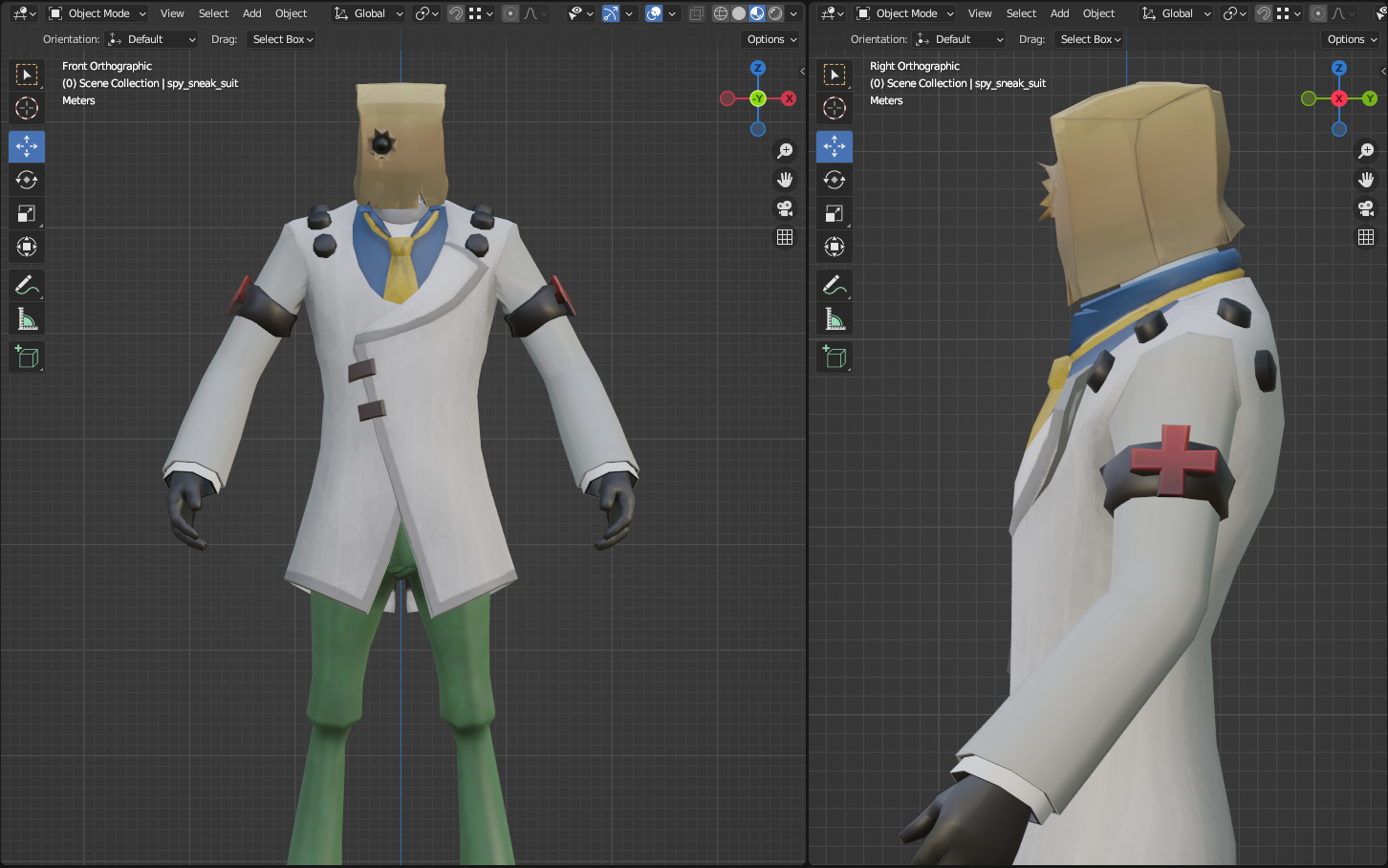Select the Add Cube tool in right viewport
Image resolution: width=1388 pixels, height=868 pixels.
835,357
